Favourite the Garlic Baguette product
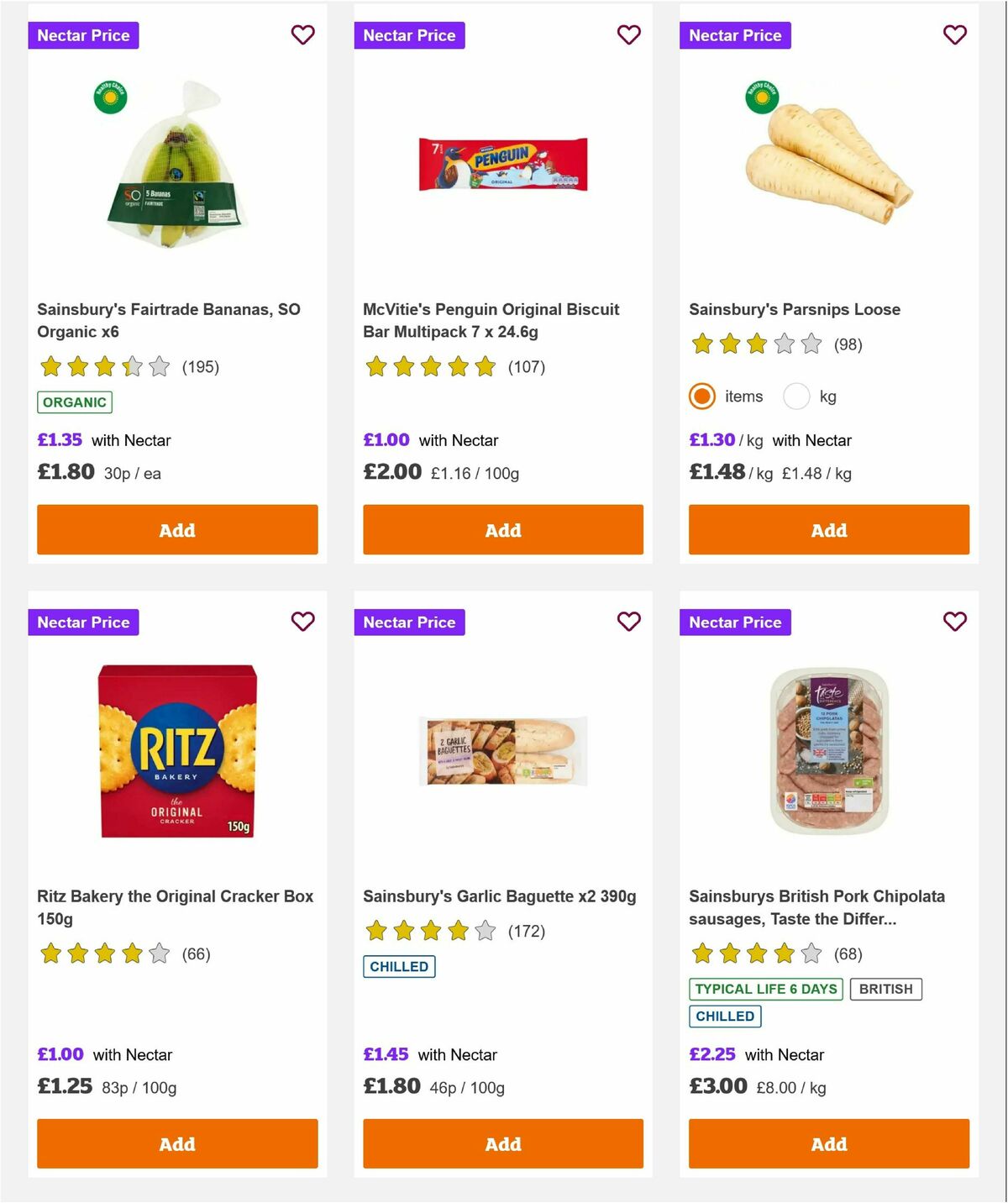The height and width of the screenshot is (1203, 1008). click(629, 622)
